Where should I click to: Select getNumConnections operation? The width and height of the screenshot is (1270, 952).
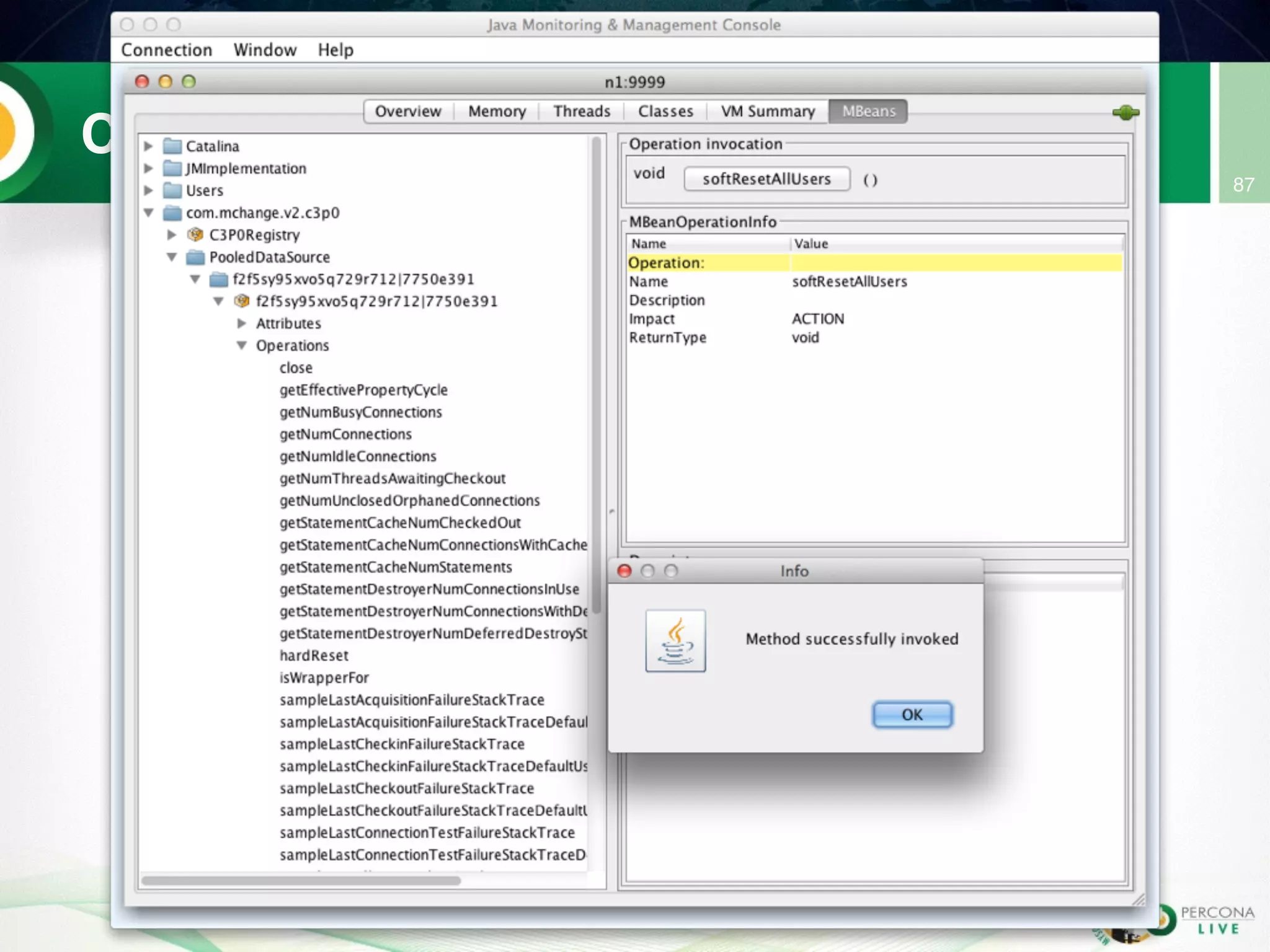click(345, 434)
